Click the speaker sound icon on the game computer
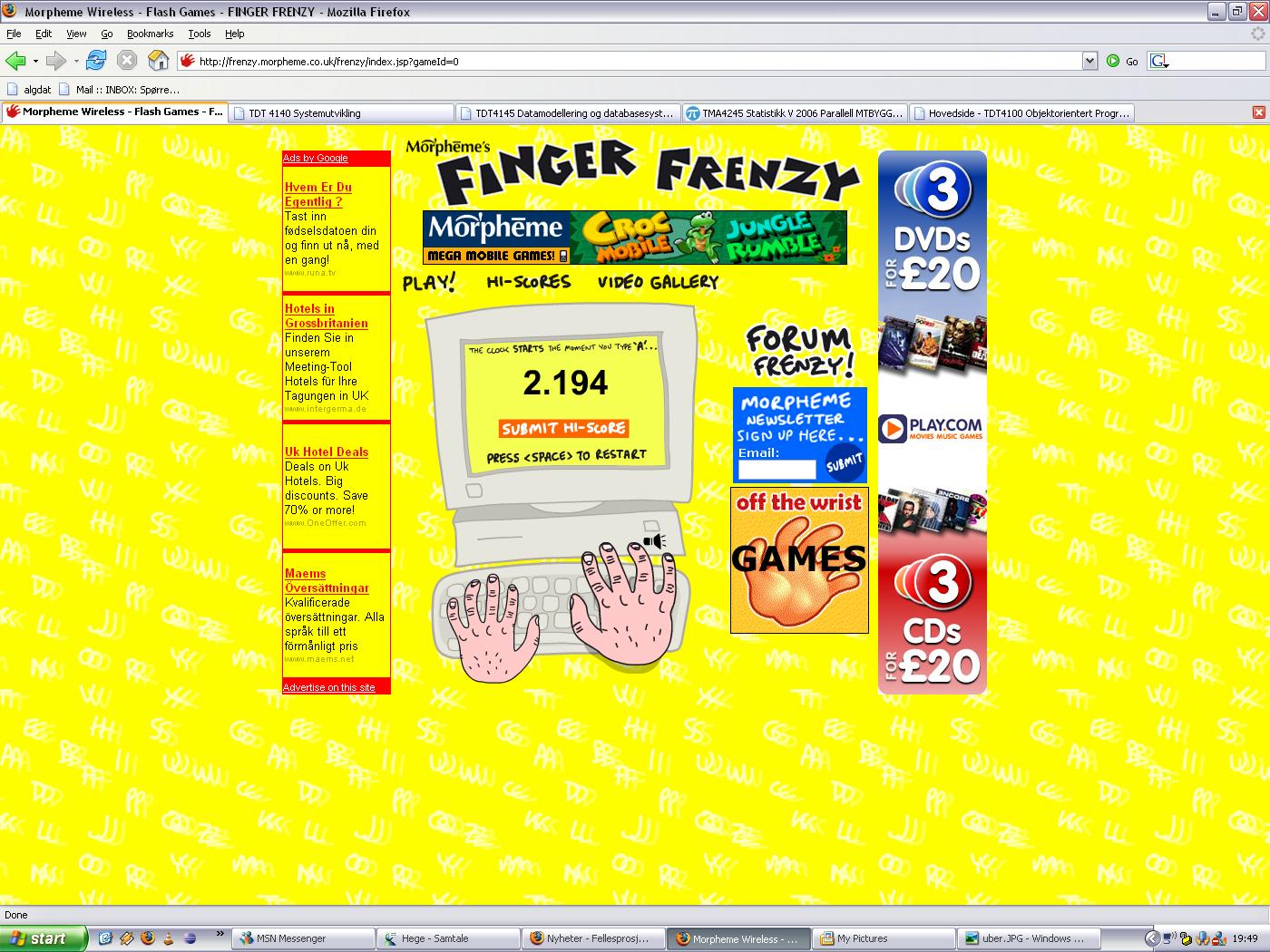Image resolution: width=1270 pixels, height=952 pixels. [x=654, y=541]
